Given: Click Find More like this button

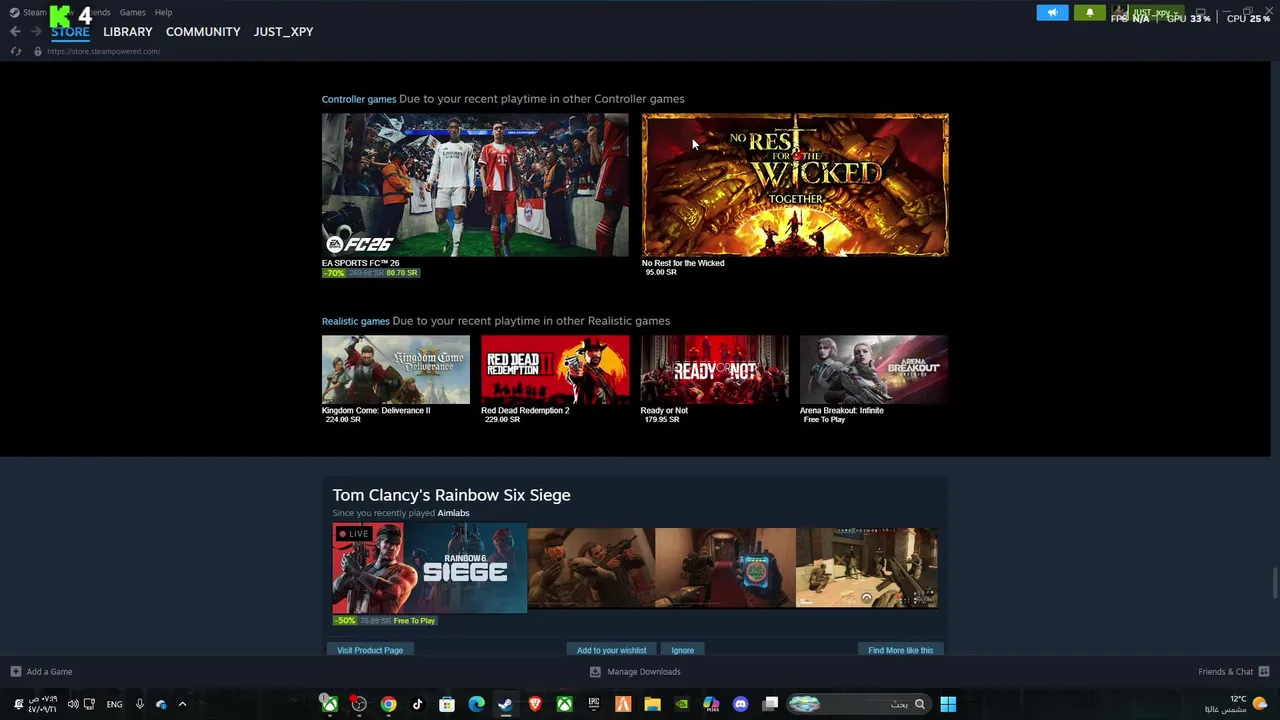Looking at the screenshot, I should pos(900,650).
